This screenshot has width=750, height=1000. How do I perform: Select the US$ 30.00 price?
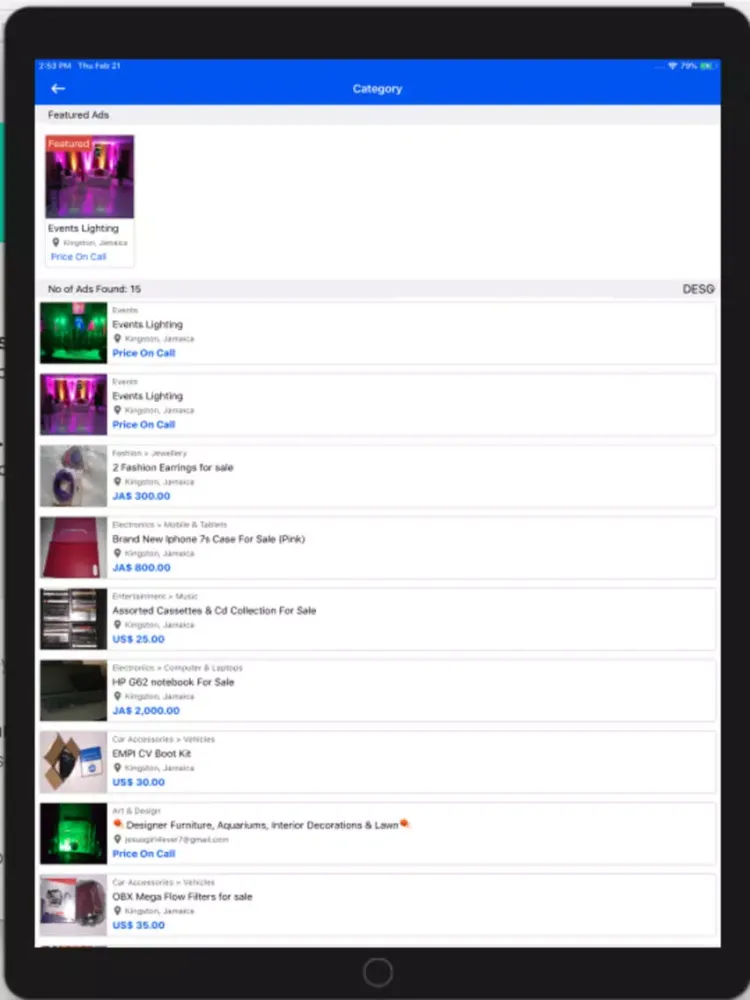(138, 782)
